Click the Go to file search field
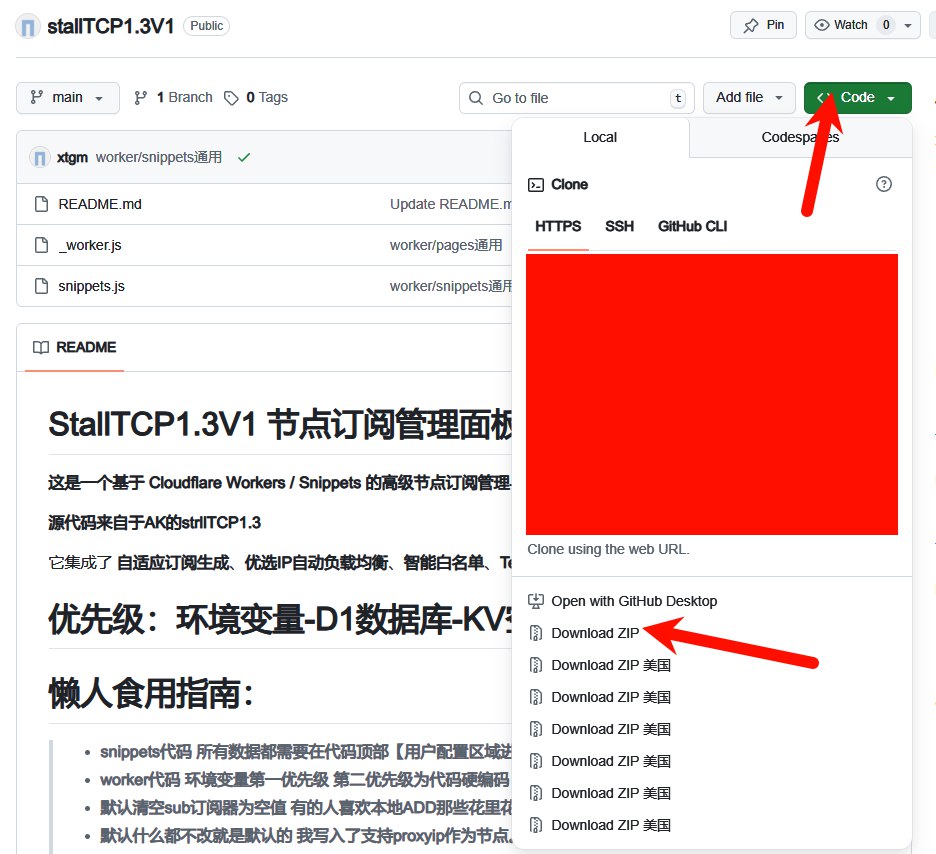The height and width of the screenshot is (854, 936). (575, 98)
